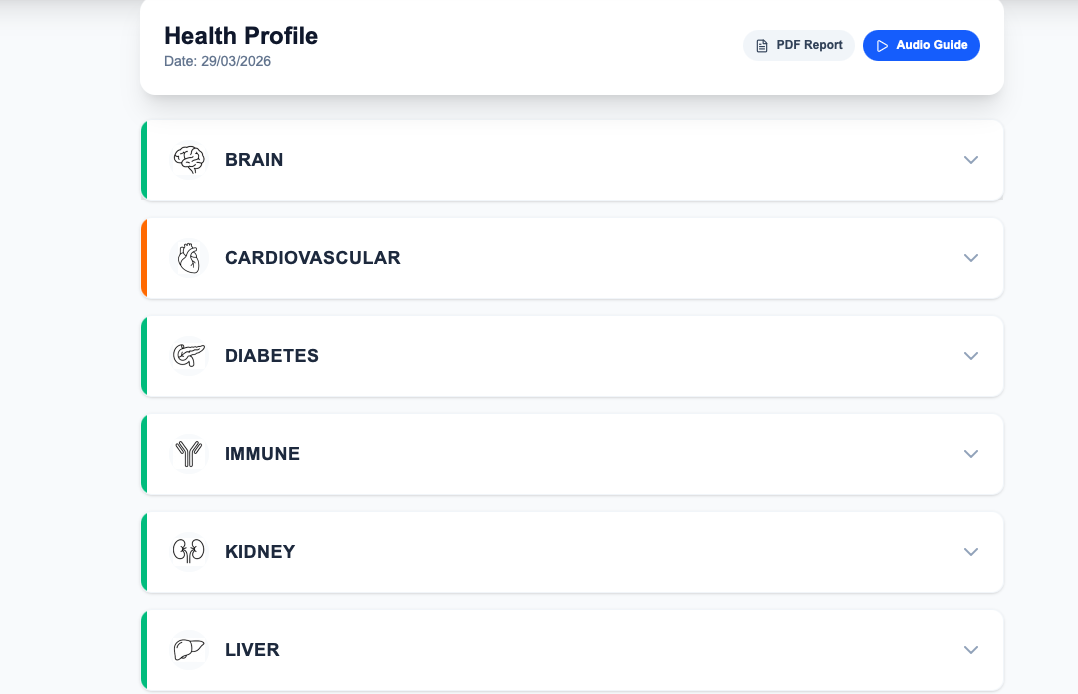This screenshot has height=694, width=1078.
Task: Click the liver icon beside LIVER
Action: pyautogui.click(x=188, y=649)
